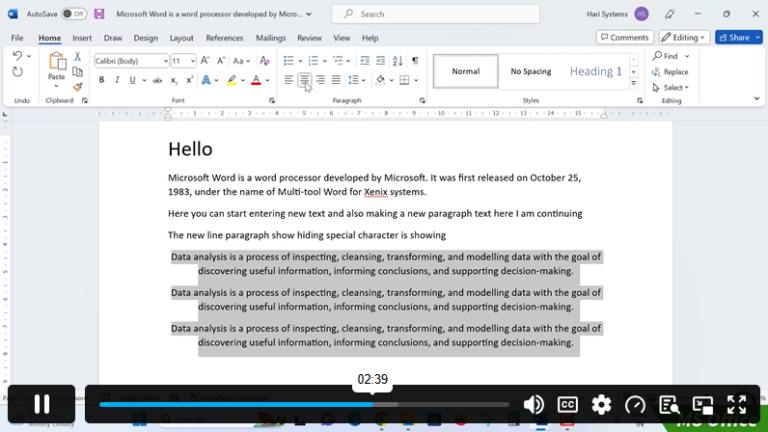Screen dimensions: 768x432
Task: Toggle bold formatting
Action: coord(101,80)
